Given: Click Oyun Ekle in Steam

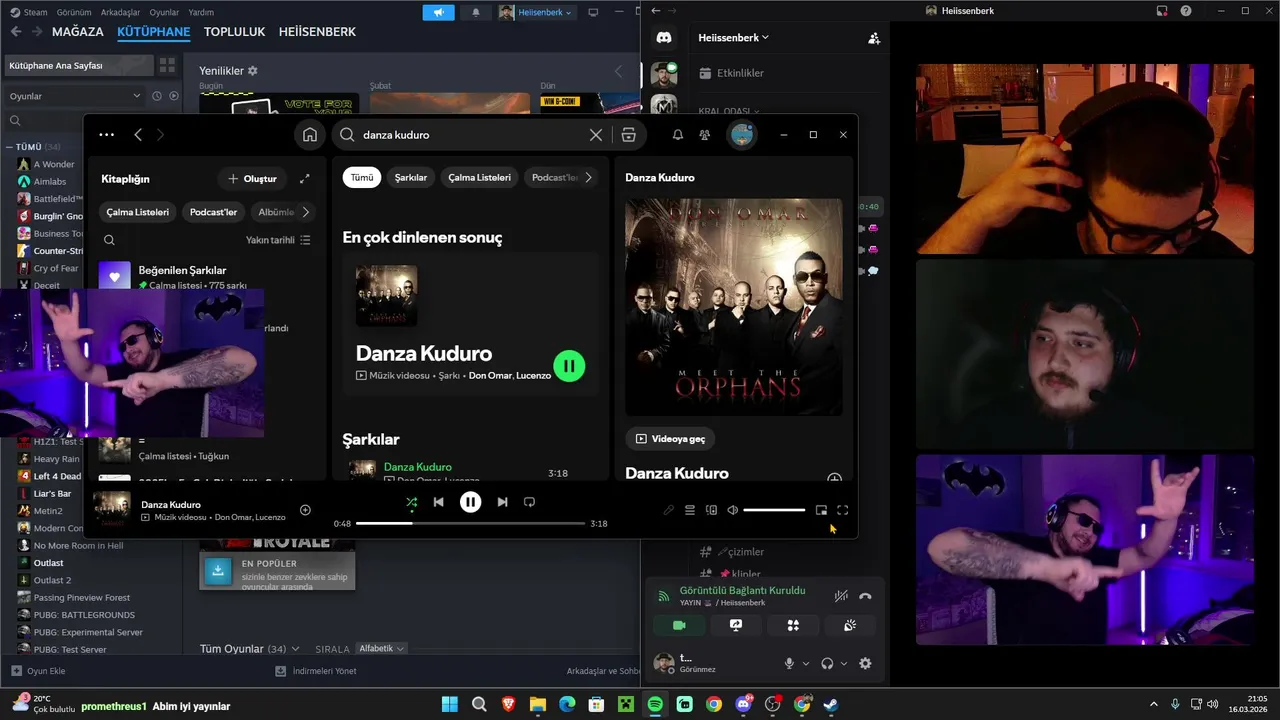Looking at the screenshot, I should 38,671.
